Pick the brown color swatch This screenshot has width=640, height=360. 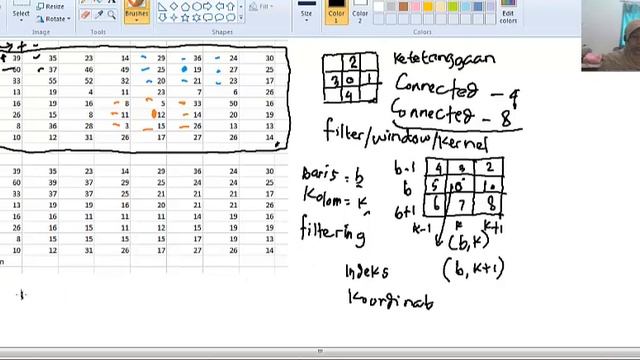(x=404, y=7)
